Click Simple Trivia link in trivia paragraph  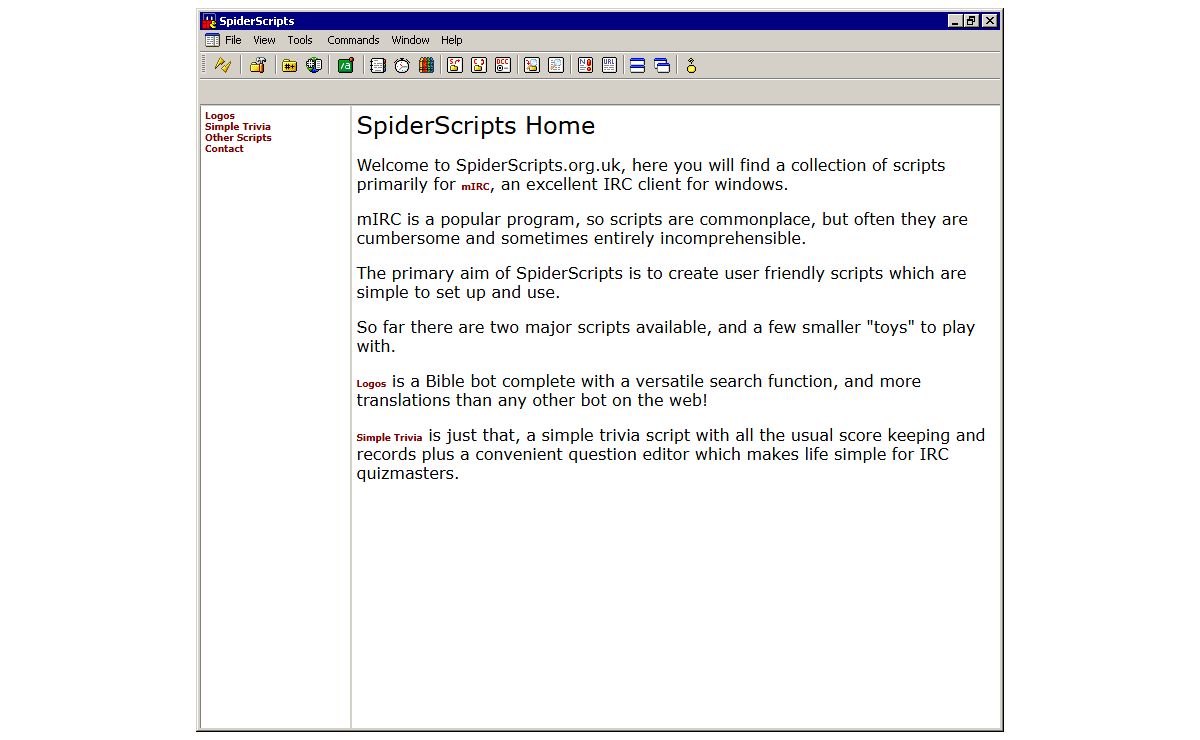pyautogui.click(x=389, y=438)
